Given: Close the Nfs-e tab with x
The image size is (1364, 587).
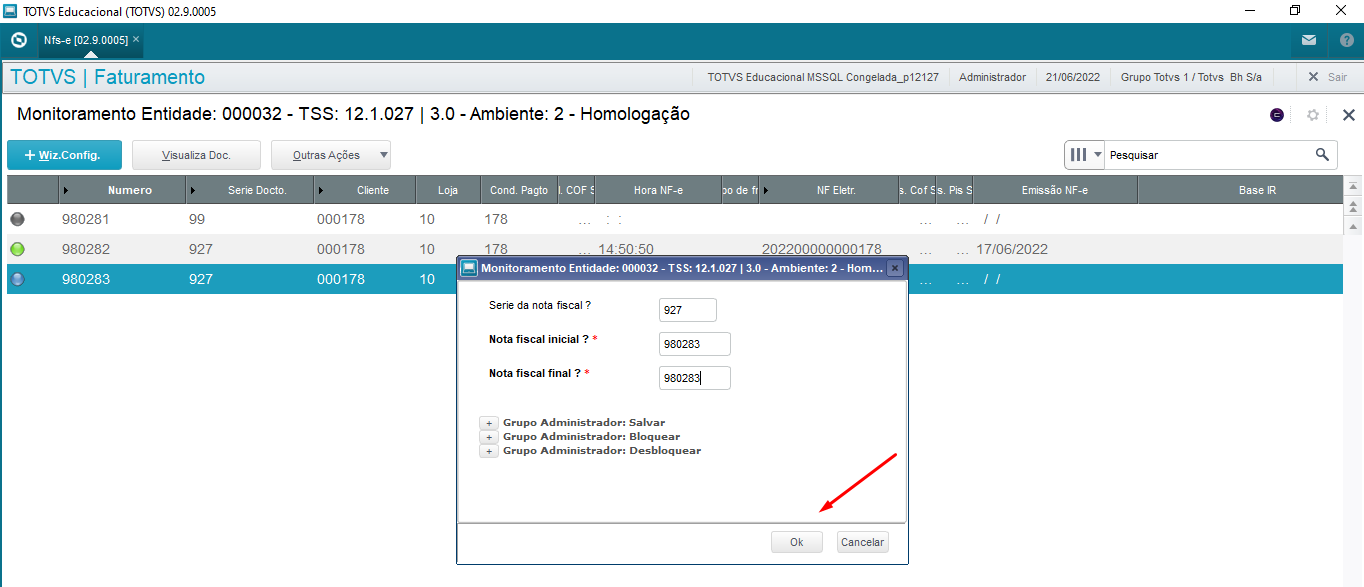Looking at the screenshot, I should click(136, 40).
